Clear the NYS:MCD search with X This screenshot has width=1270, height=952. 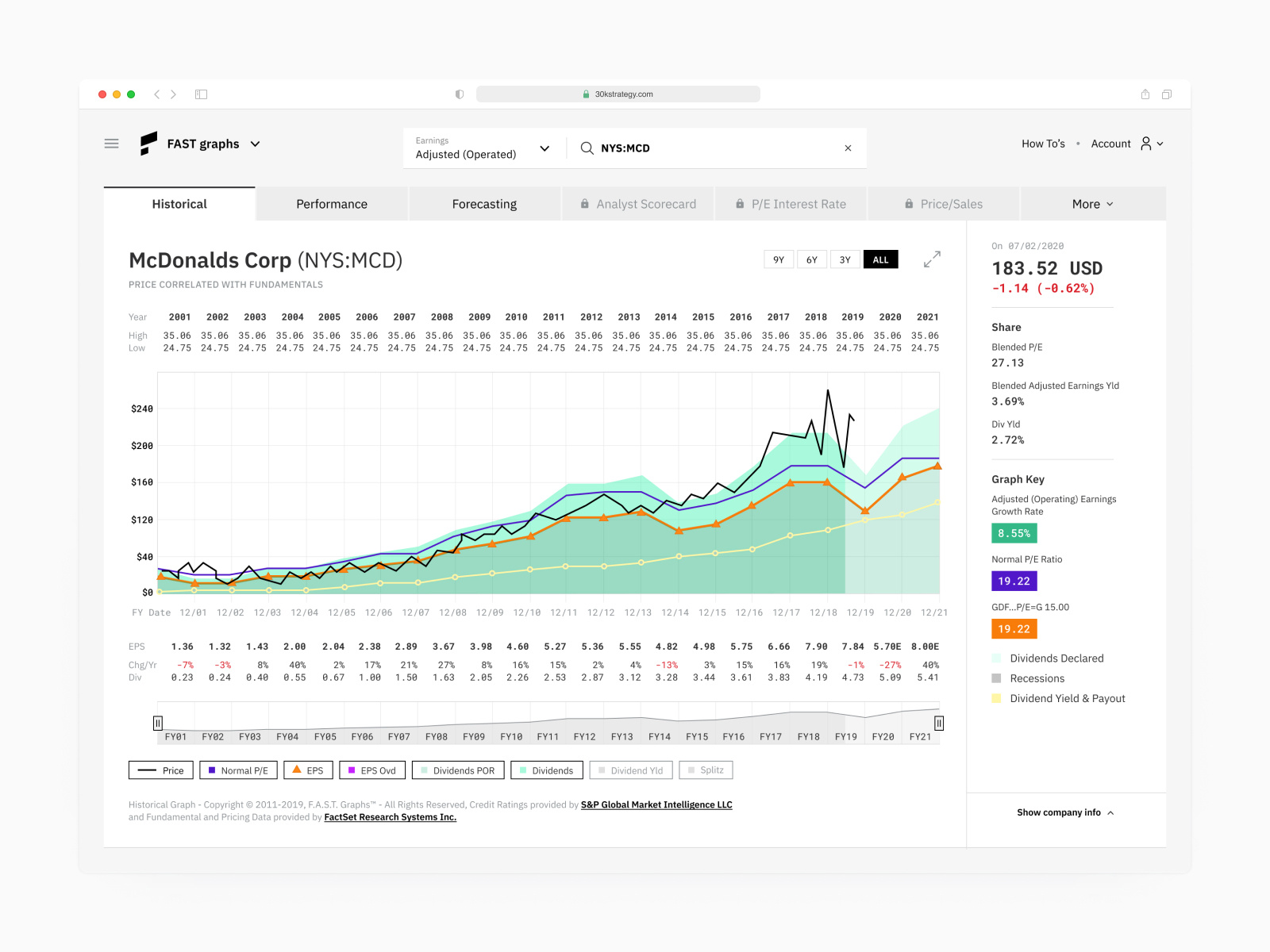pos(848,148)
